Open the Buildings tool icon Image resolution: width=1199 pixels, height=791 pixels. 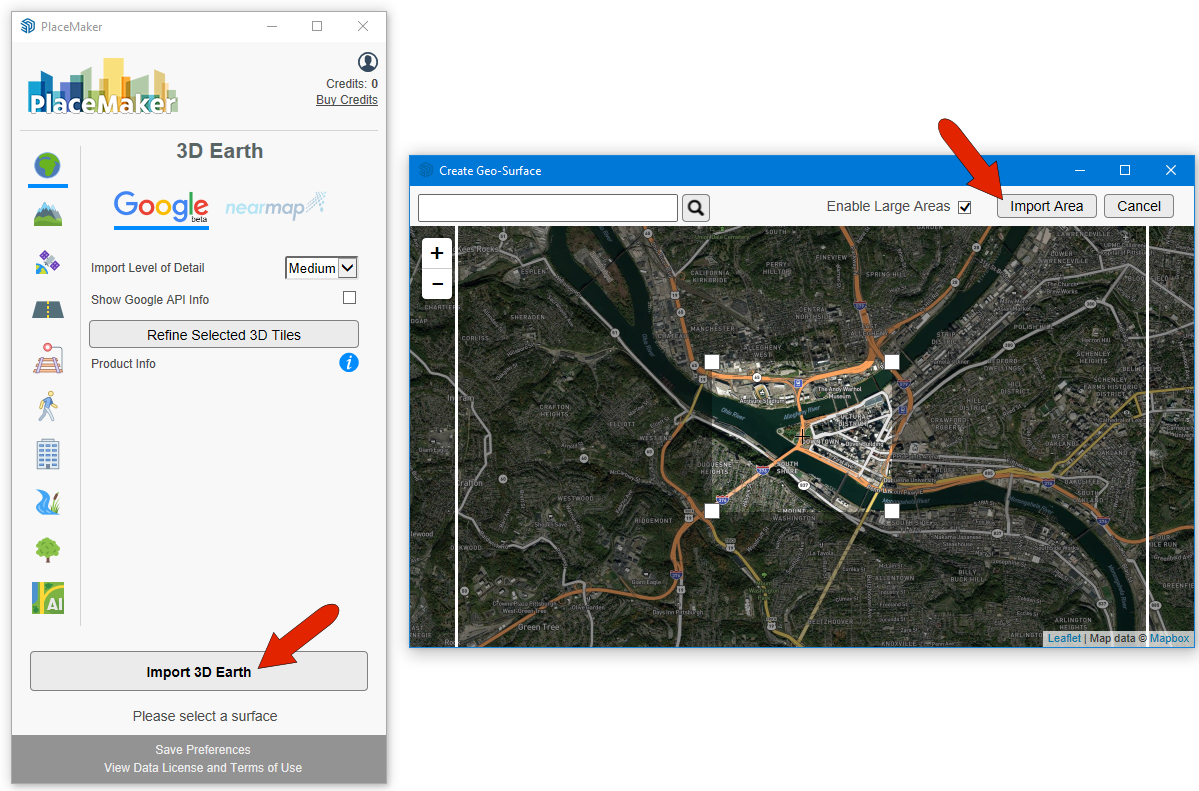click(x=47, y=454)
